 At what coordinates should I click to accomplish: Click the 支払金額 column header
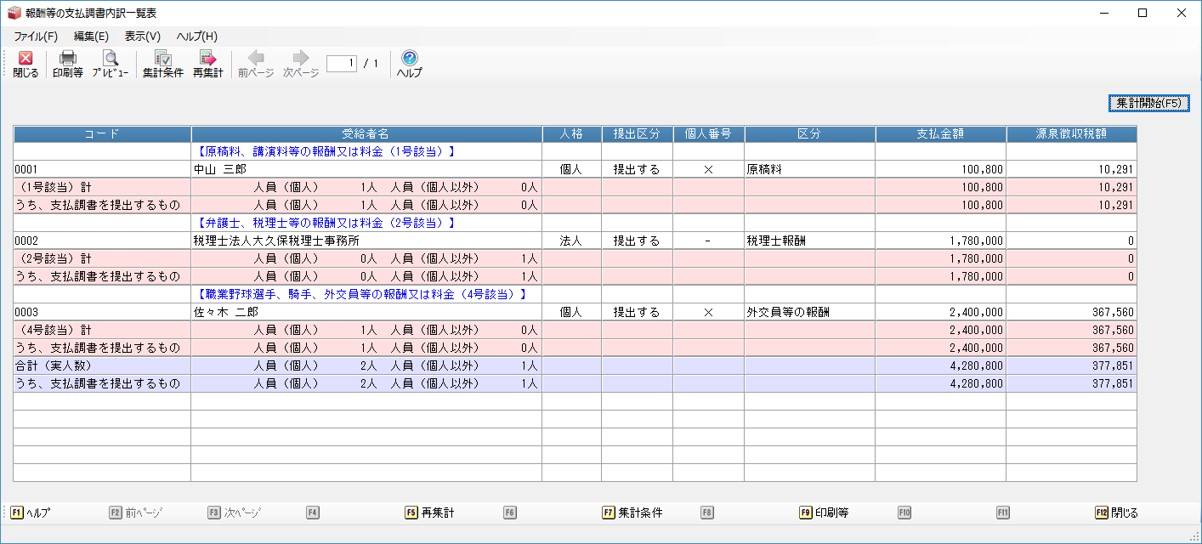coord(940,134)
